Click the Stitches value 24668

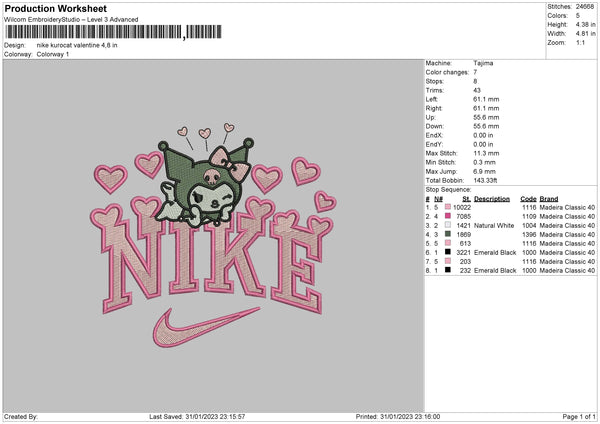coord(585,7)
